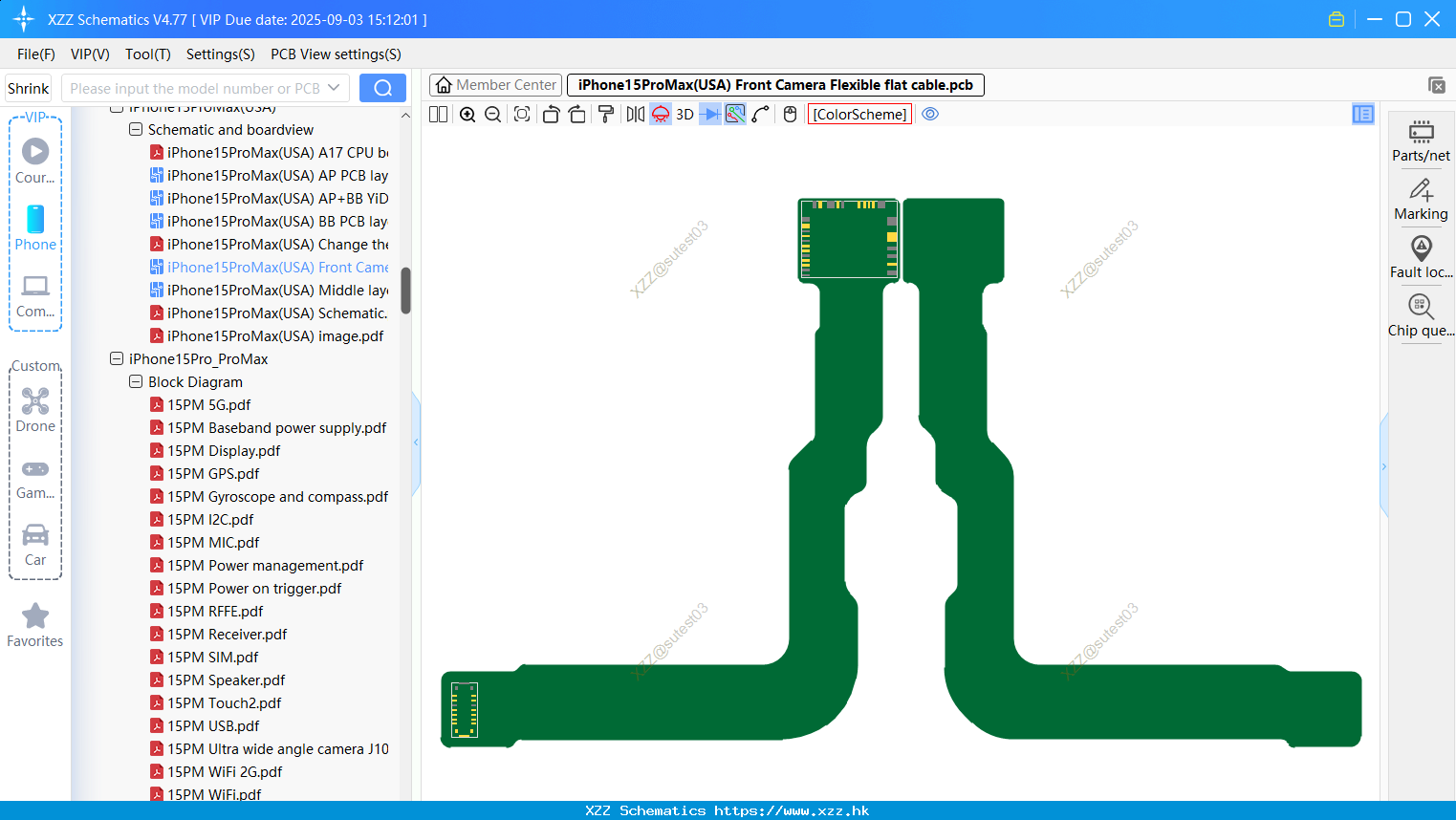Viewport: 1456px width, 820px height.
Task: Click the yellow briefcase icon in title bar
Action: (x=1336, y=19)
